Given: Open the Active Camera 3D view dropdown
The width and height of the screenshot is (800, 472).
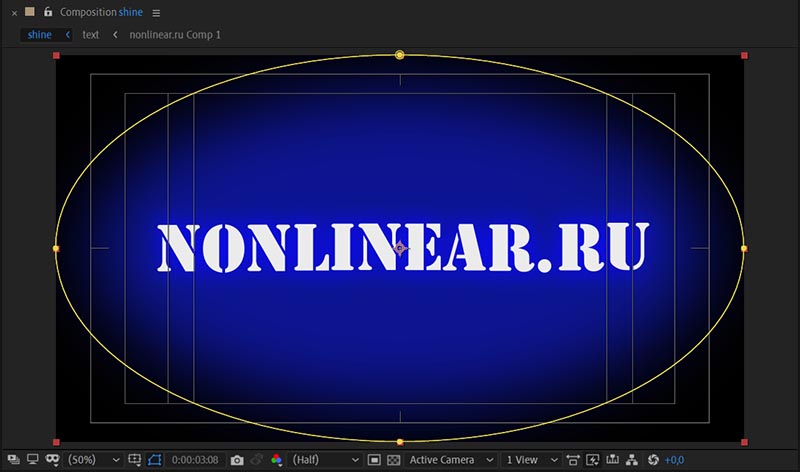Looking at the screenshot, I should coord(451,460).
